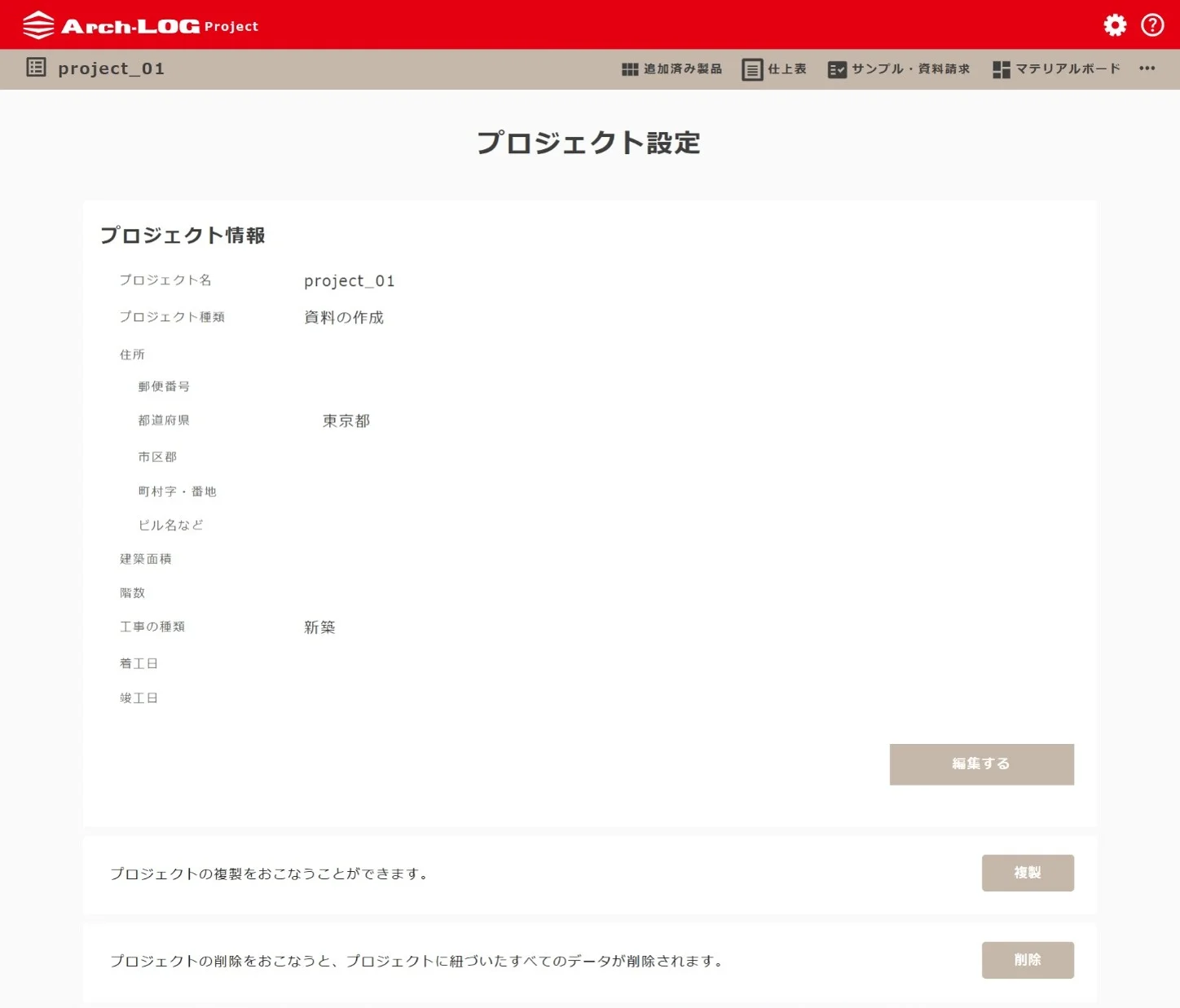Click the 削除 button to delete project

tap(1028, 960)
